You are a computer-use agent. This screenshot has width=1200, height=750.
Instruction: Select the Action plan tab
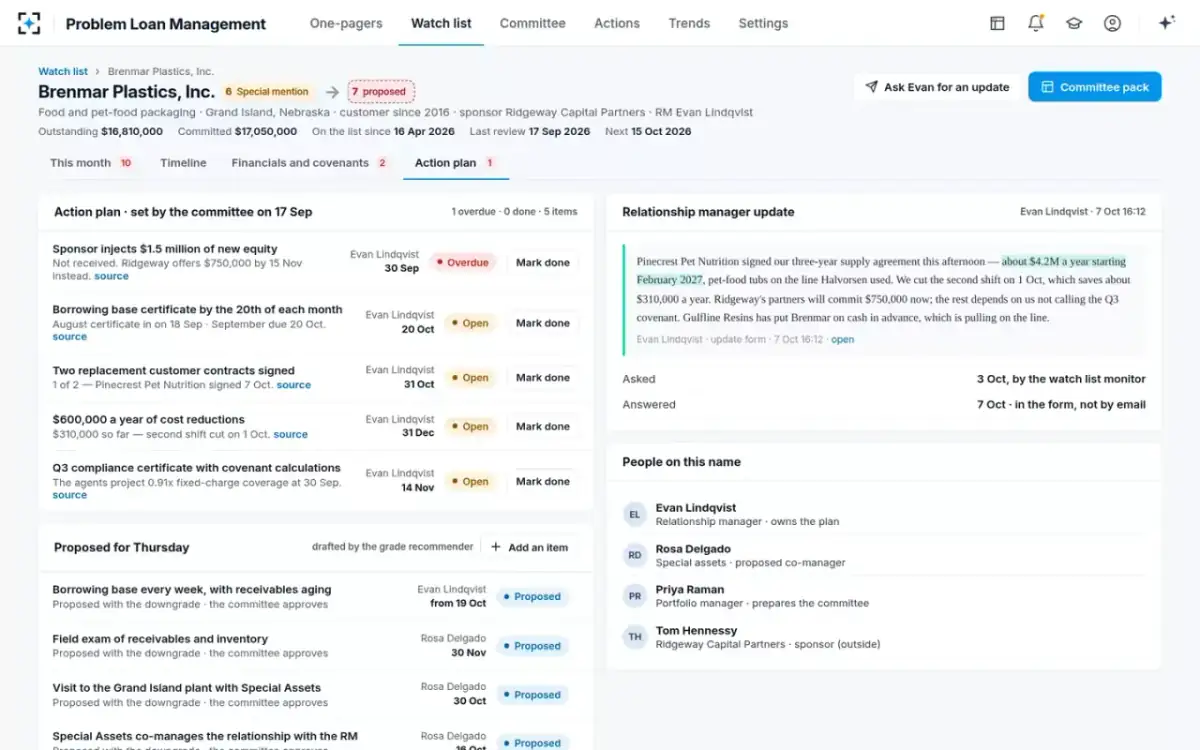click(456, 163)
